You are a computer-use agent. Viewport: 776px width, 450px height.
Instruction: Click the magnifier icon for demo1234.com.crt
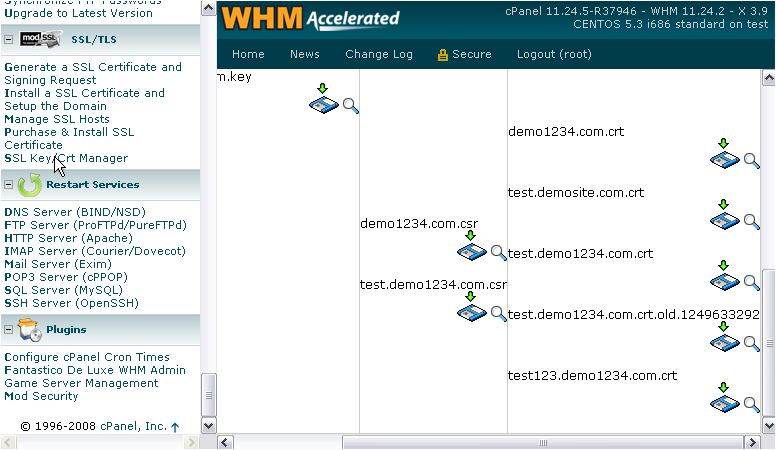(x=751, y=160)
